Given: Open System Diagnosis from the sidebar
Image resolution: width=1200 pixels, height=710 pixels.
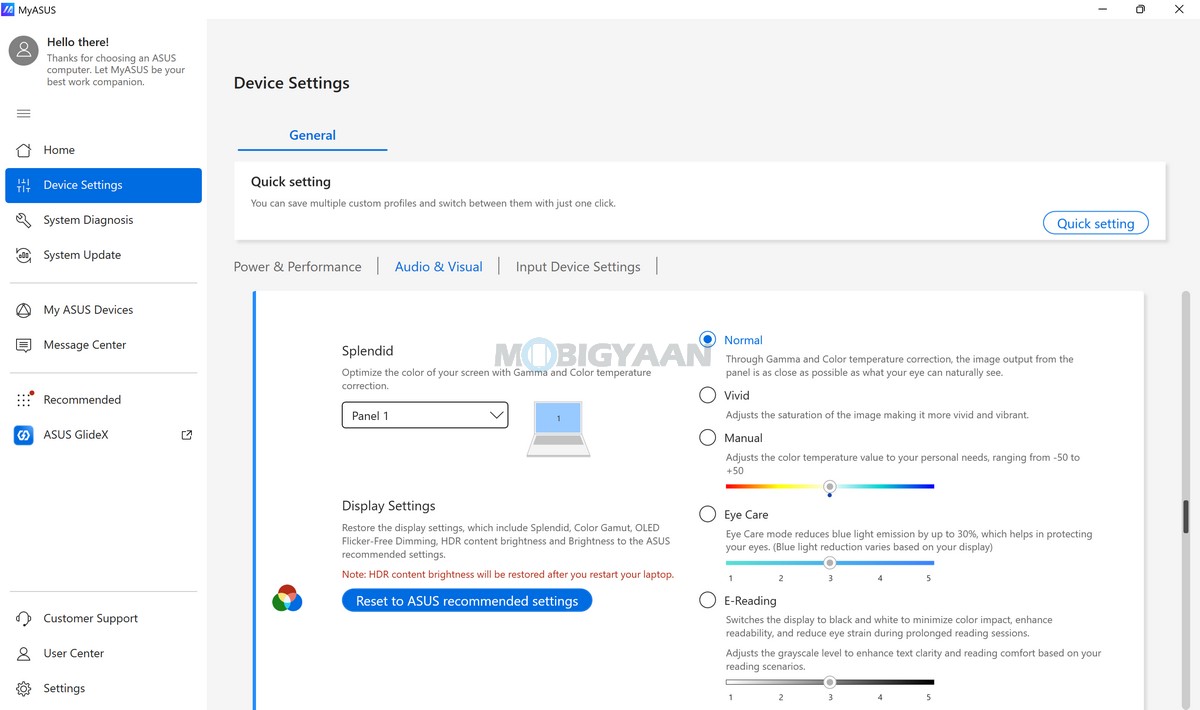Looking at the screenshot, I should click(x=104, y=220).
